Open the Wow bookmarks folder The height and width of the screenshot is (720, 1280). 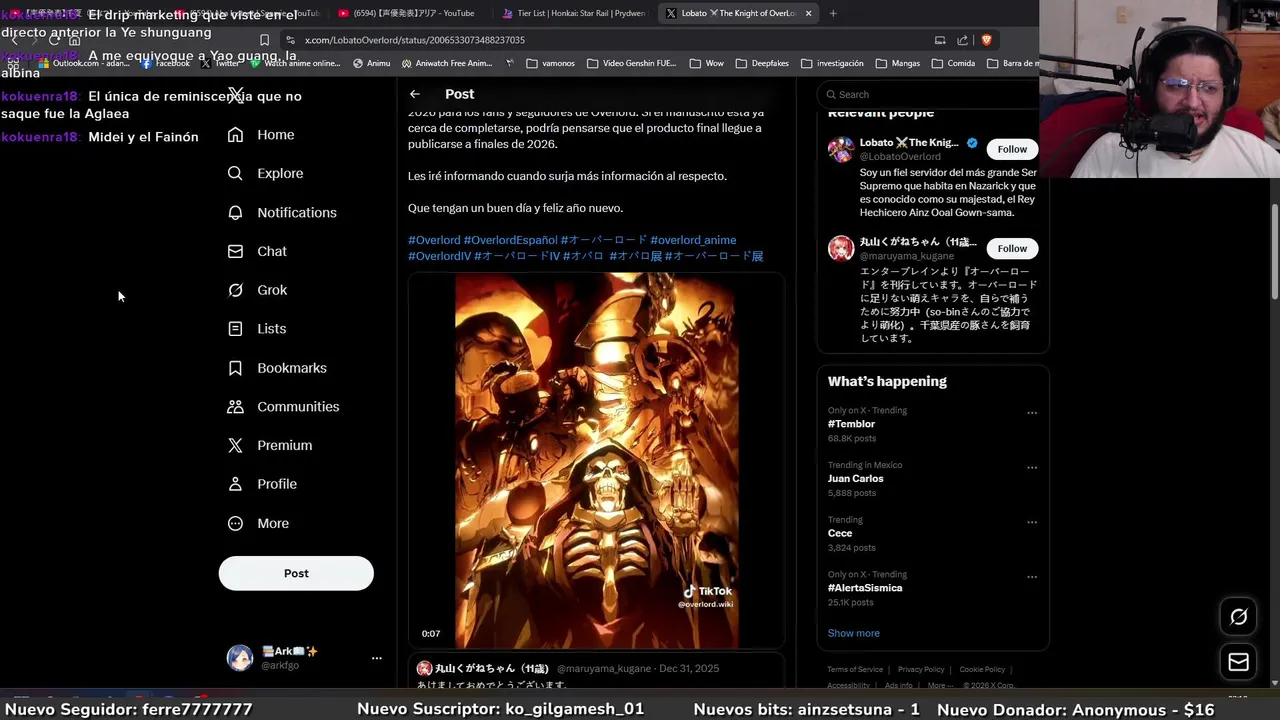(x=707, y=63)
